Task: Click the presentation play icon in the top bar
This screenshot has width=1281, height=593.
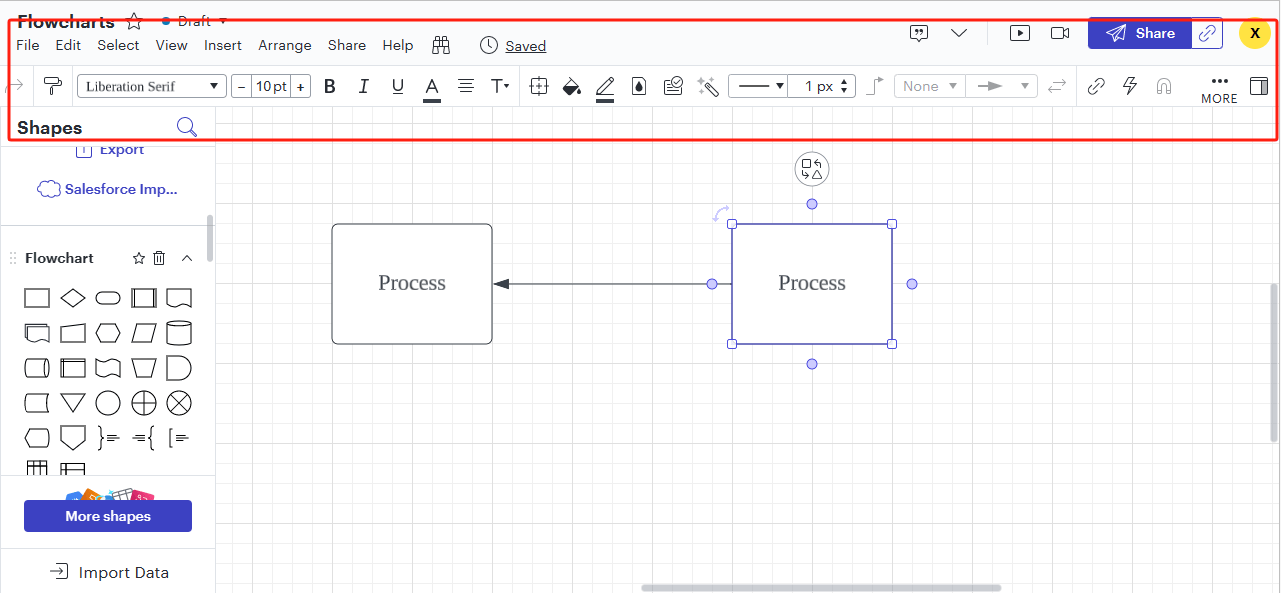Action: tap(1019, 33)
